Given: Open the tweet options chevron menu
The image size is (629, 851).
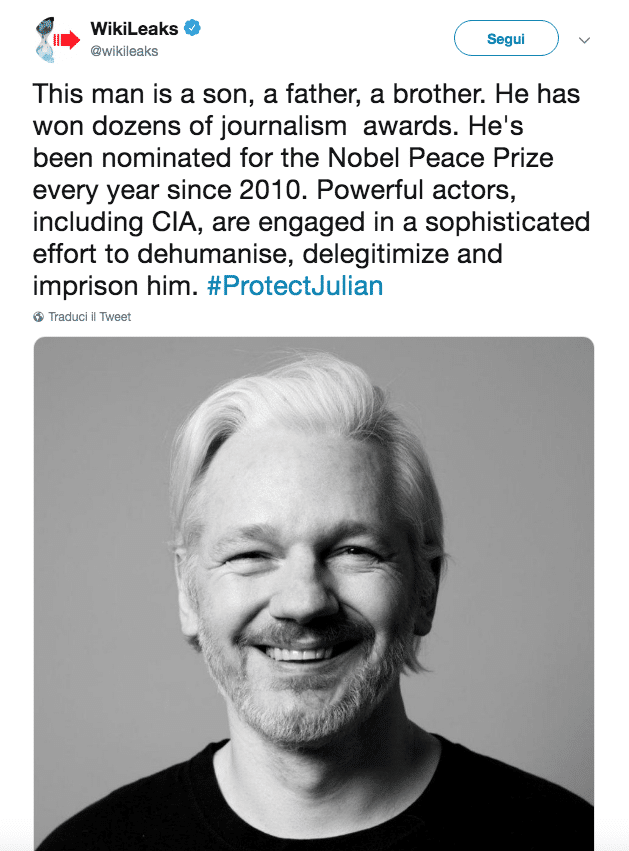Looking at the screenshot, I should click(585, 41).
